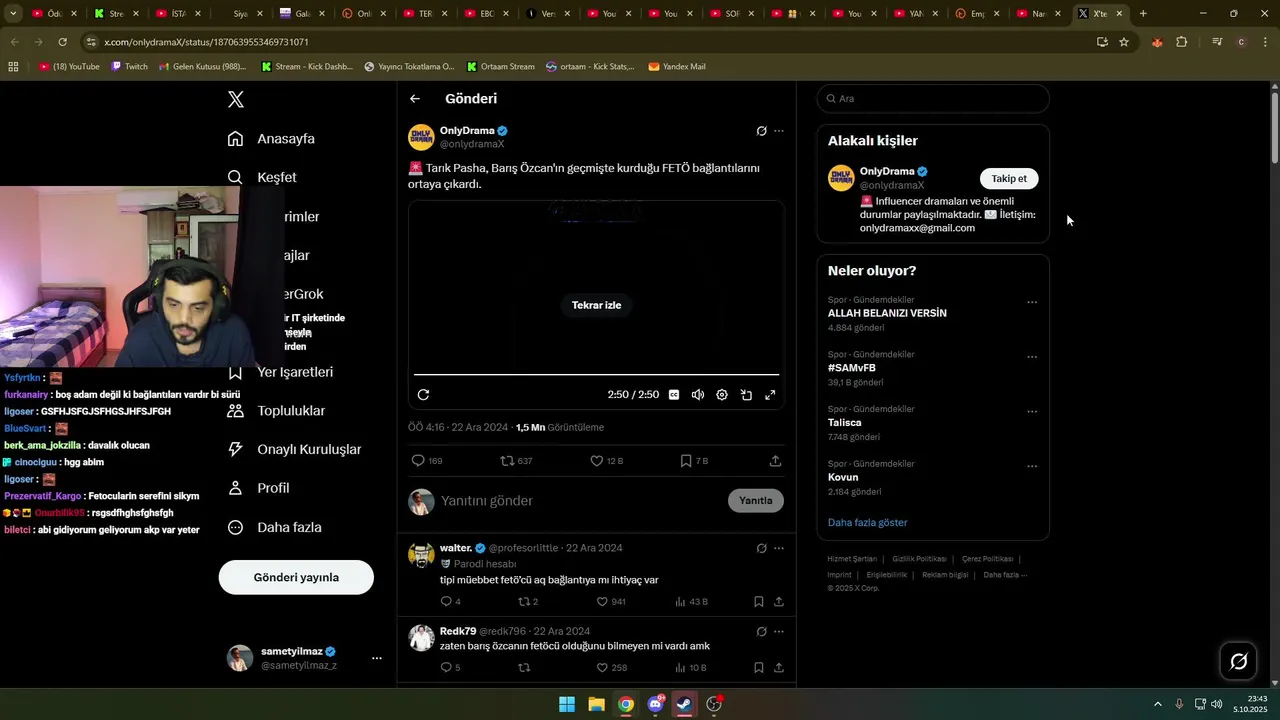The height and width of the screenshot is (720, 1280).
Task: Open Discord from the taskbar
Action: [x=655, y=704]
